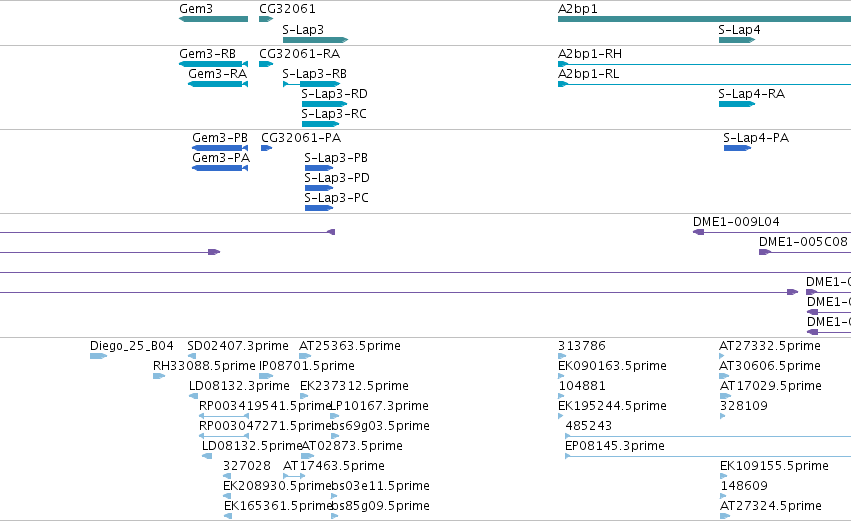The image size is (851, 521).
Task: Select the 485243 feature label
Action: [589, 426]
